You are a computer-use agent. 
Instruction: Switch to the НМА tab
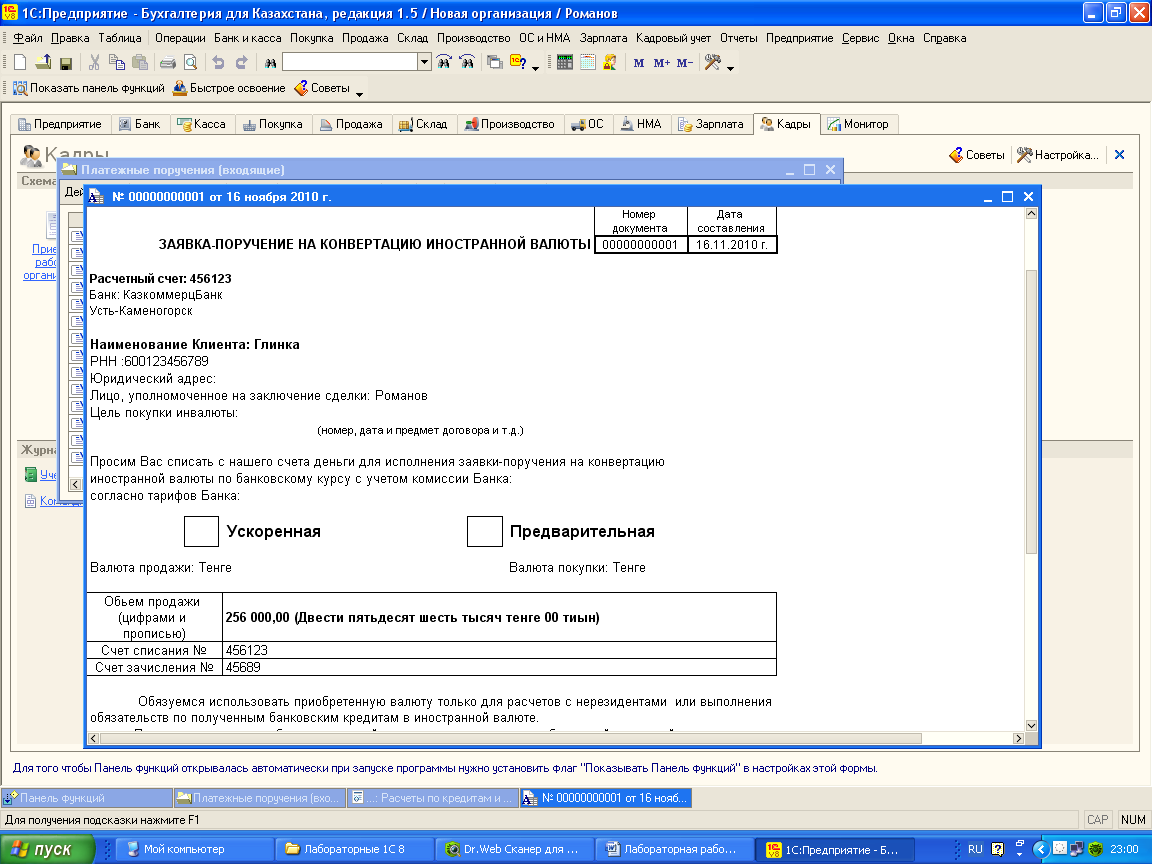[x=641, y=124]
